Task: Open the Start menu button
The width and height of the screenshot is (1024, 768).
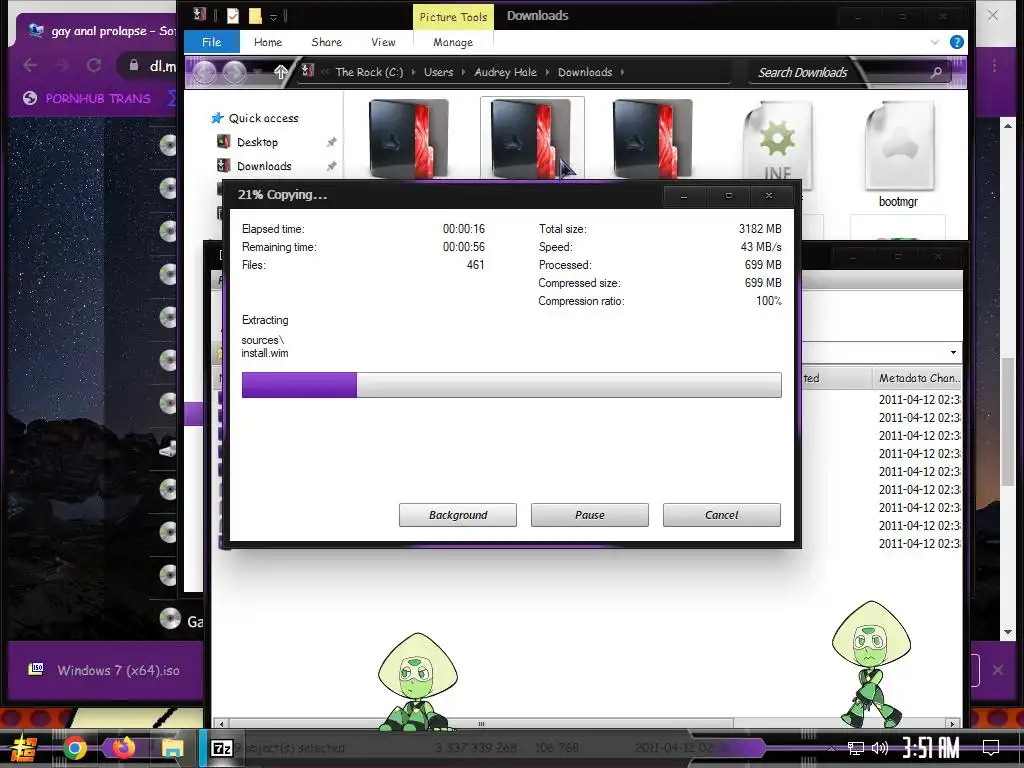Action: 24,748
